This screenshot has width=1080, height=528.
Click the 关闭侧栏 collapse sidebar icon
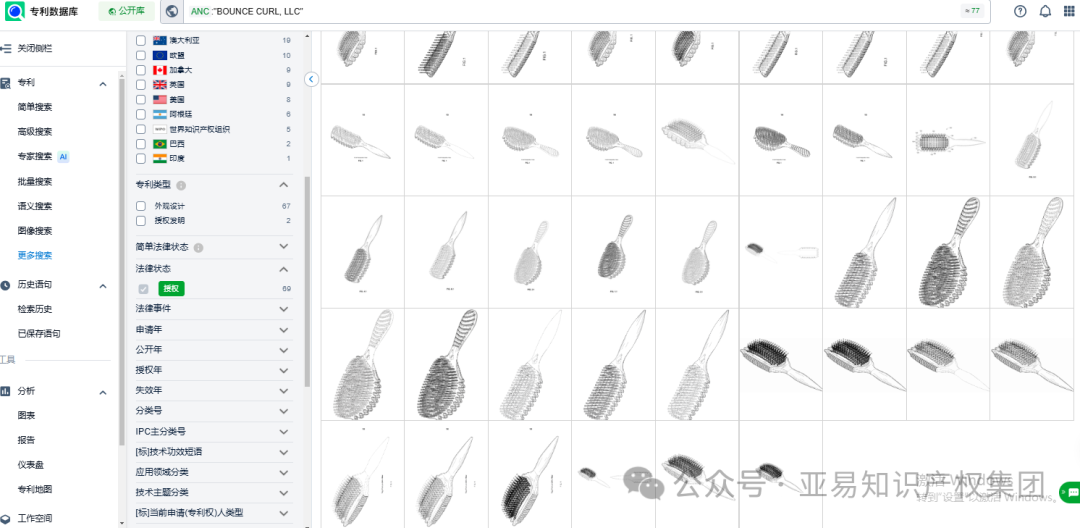[7, 48]
